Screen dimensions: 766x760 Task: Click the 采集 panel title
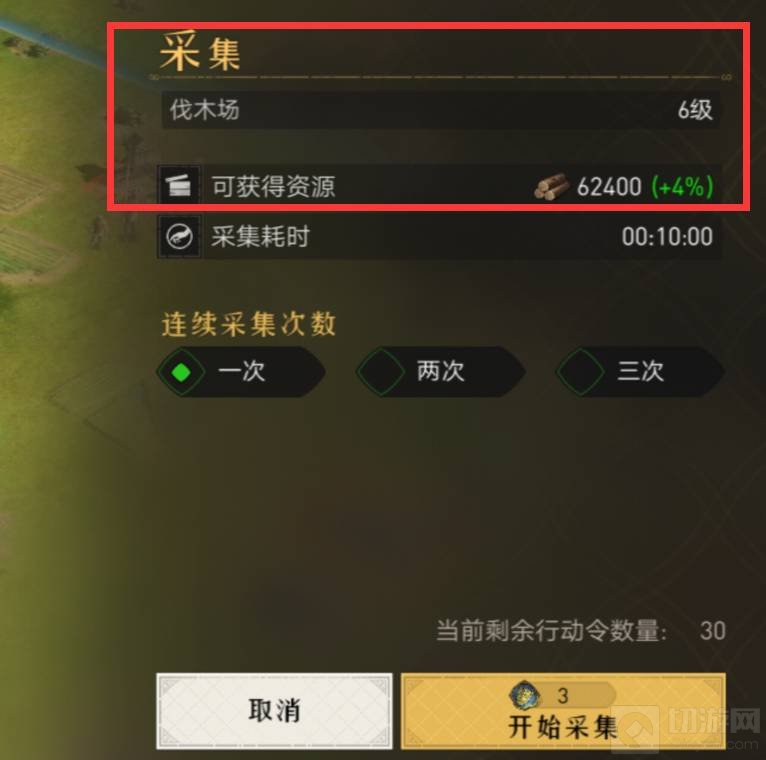click(x=200, y=51)
